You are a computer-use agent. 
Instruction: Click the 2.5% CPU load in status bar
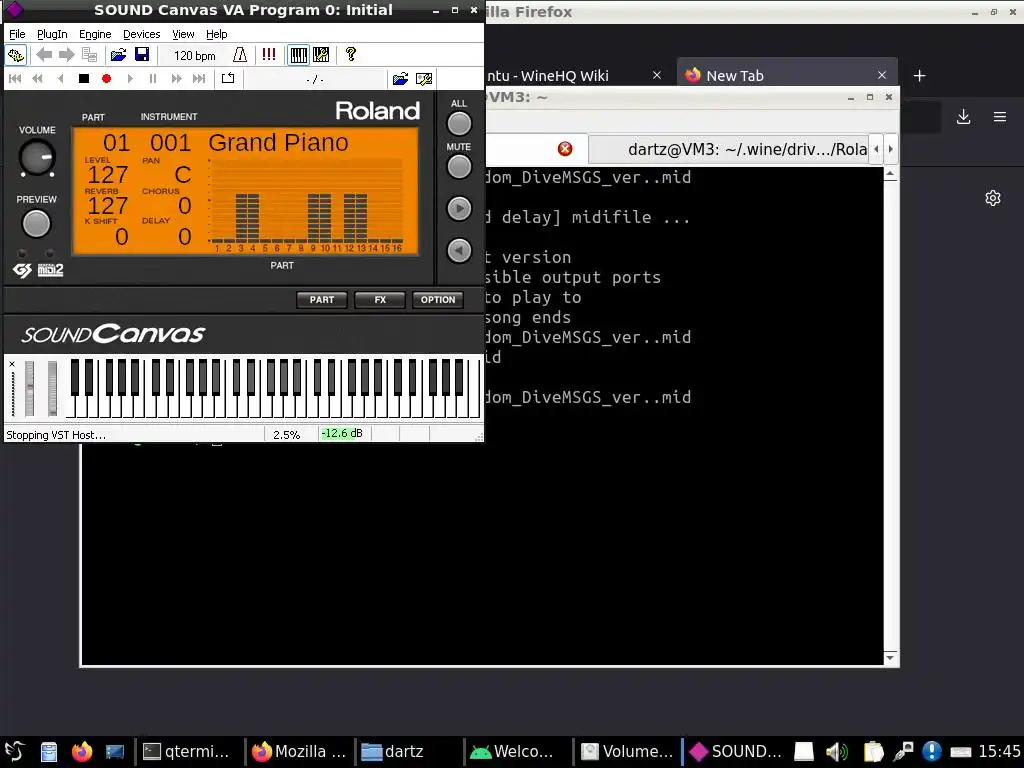(287, 434)
